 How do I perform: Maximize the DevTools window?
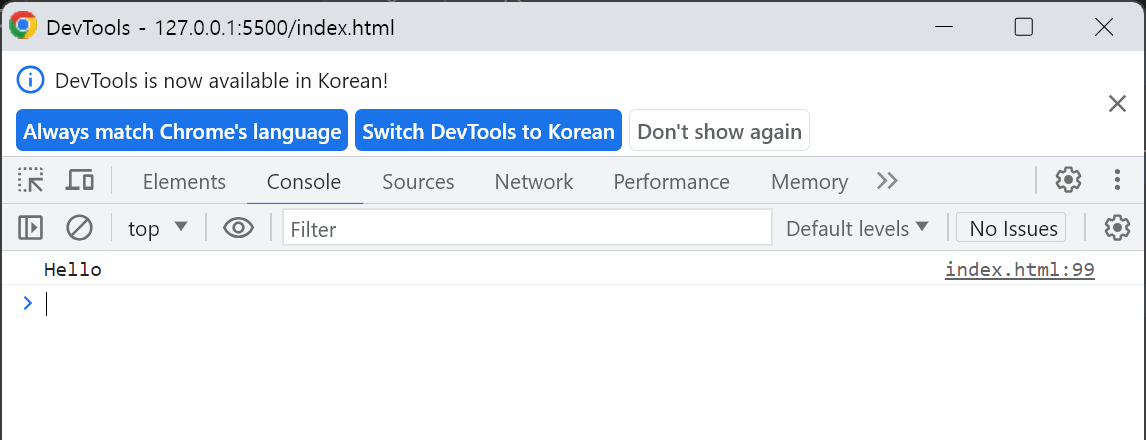click(1024, 27)
